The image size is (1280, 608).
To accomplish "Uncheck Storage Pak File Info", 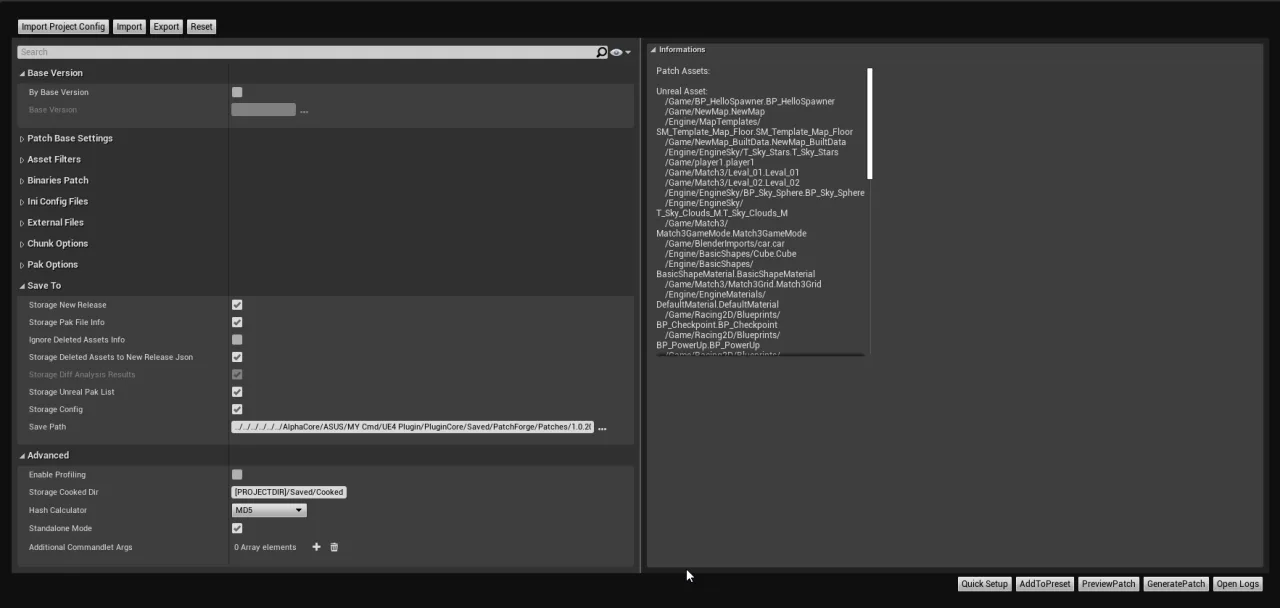I will [237, 322].
